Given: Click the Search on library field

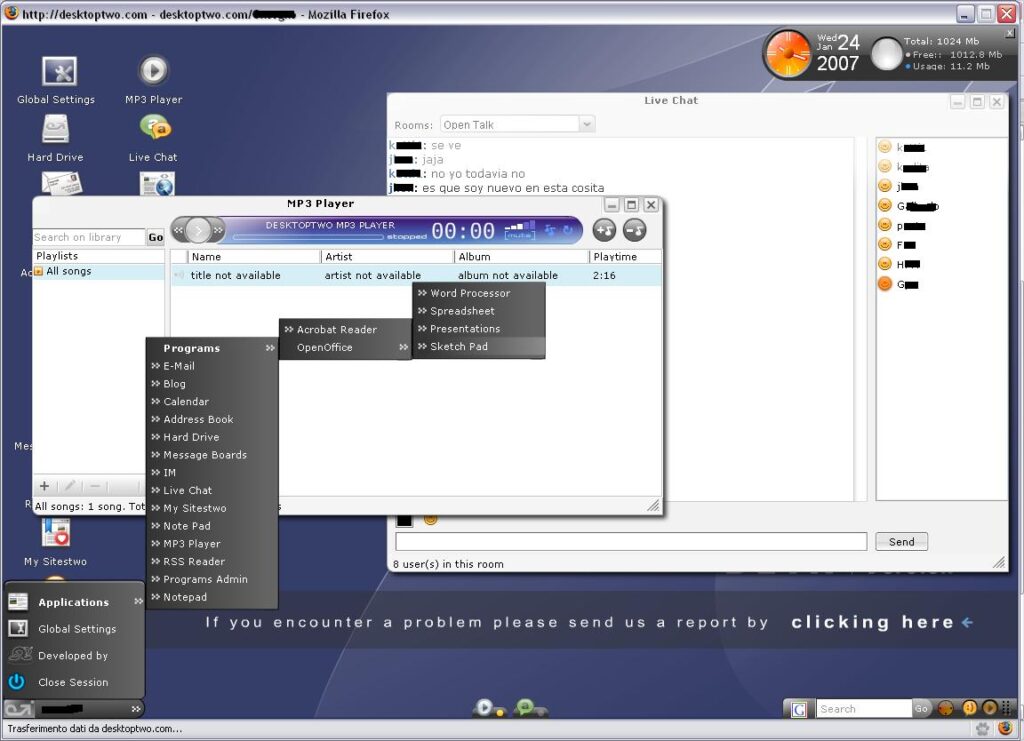Looking at the screenshot, I should tap(89, 237).
